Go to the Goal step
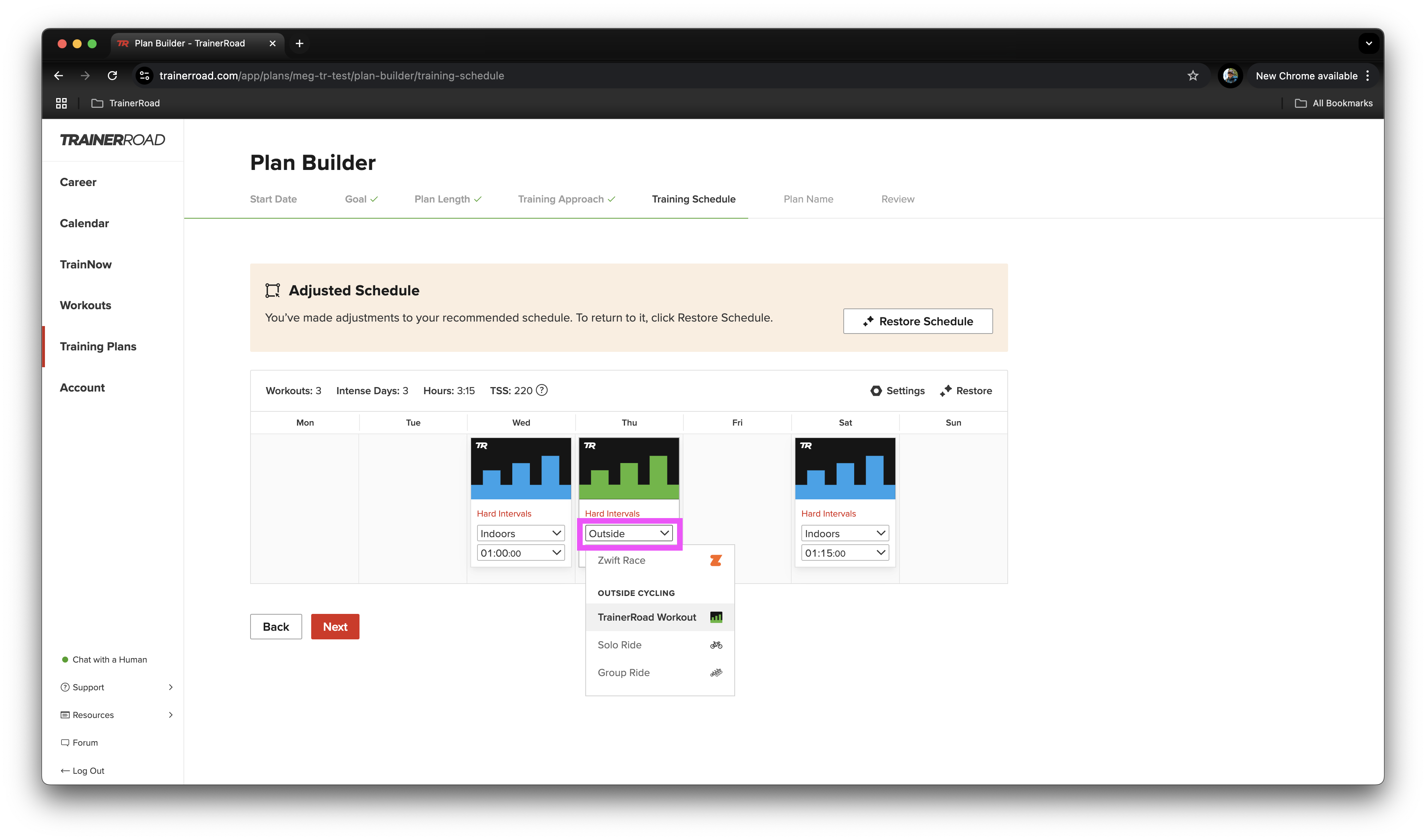The image size is (1426, 840). click(x=361, y=199)
